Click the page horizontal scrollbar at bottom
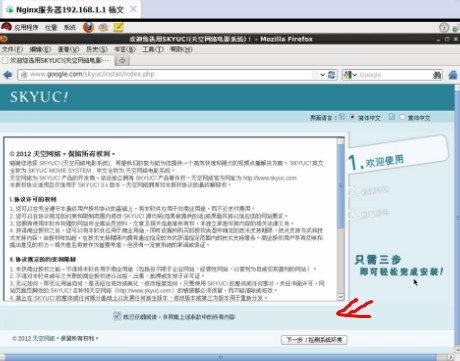The width and height of the screenshot is (460, 361). point(221,357)
